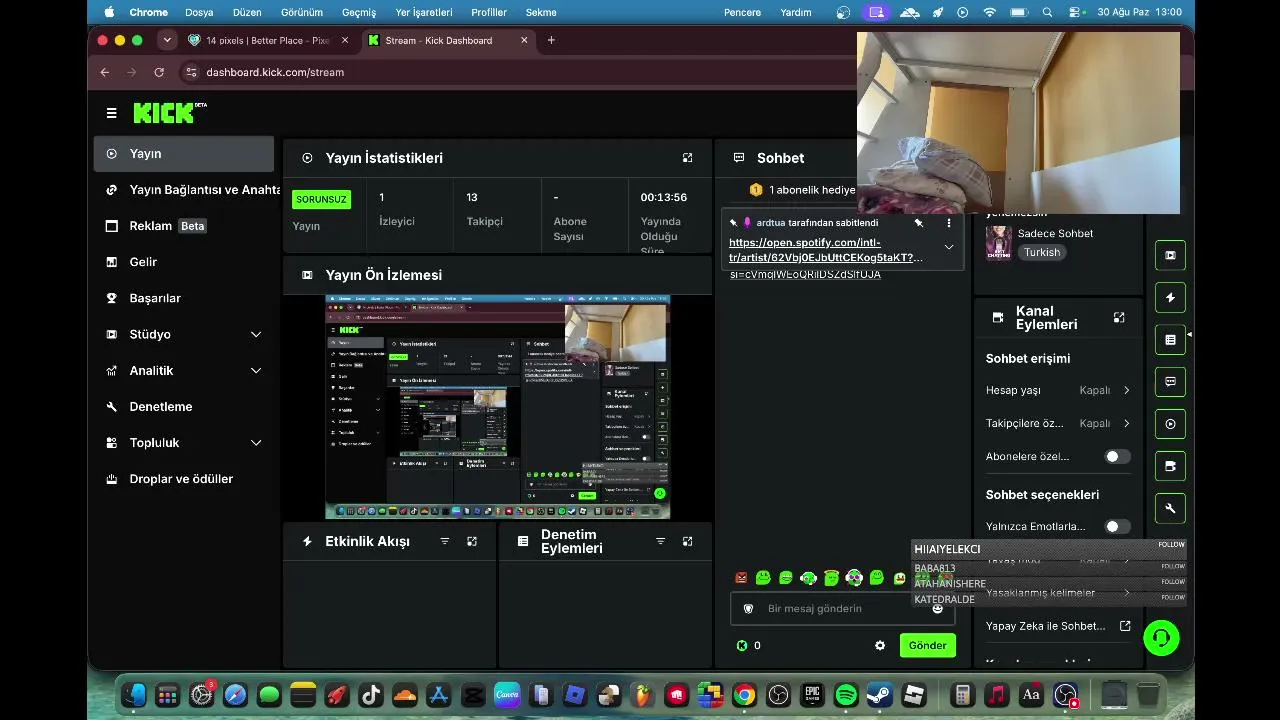Open Spotify from the Dock

tap(846, 695)
